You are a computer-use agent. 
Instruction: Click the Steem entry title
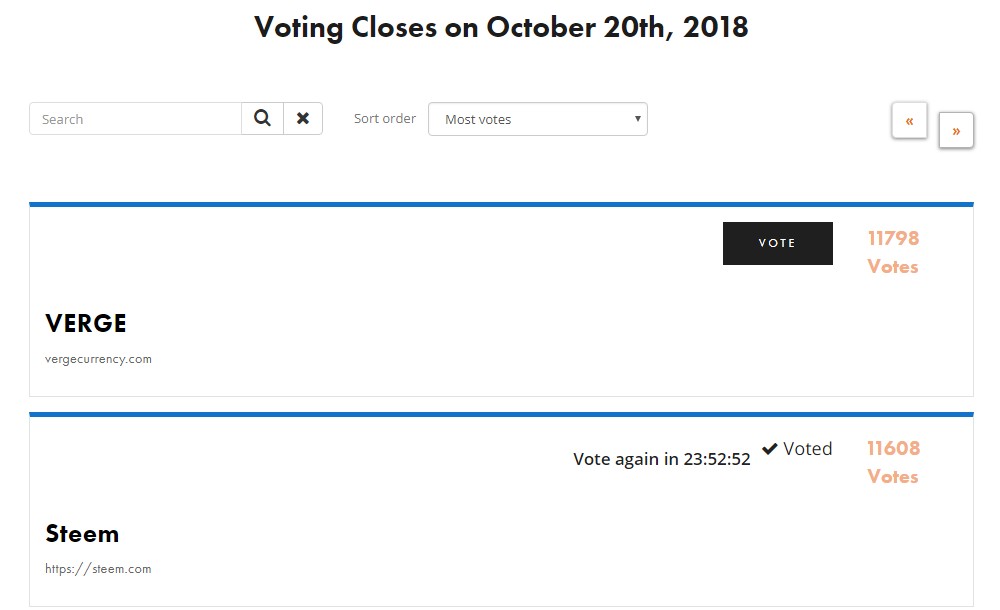tap(82, 533)
